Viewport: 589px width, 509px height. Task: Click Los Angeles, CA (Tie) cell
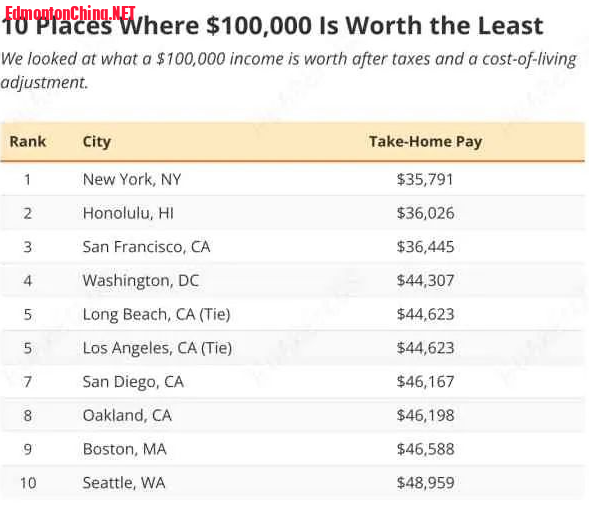[x=157, y=348]
